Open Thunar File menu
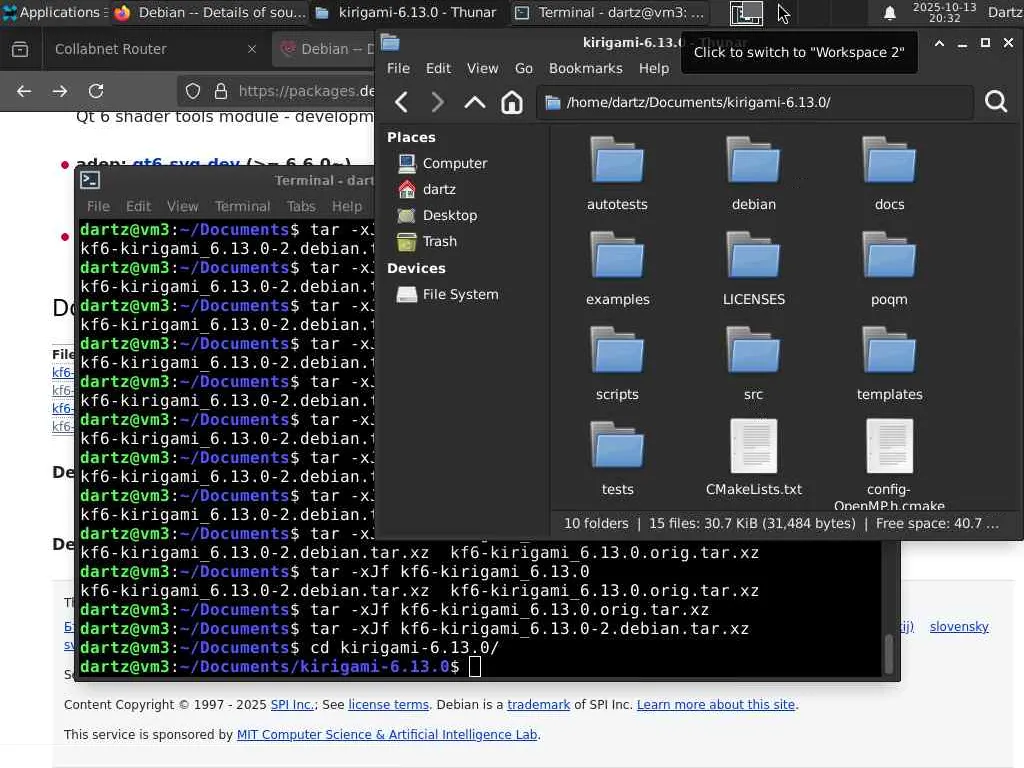The height and width of the screenshot is (768, 1024). 398,69
